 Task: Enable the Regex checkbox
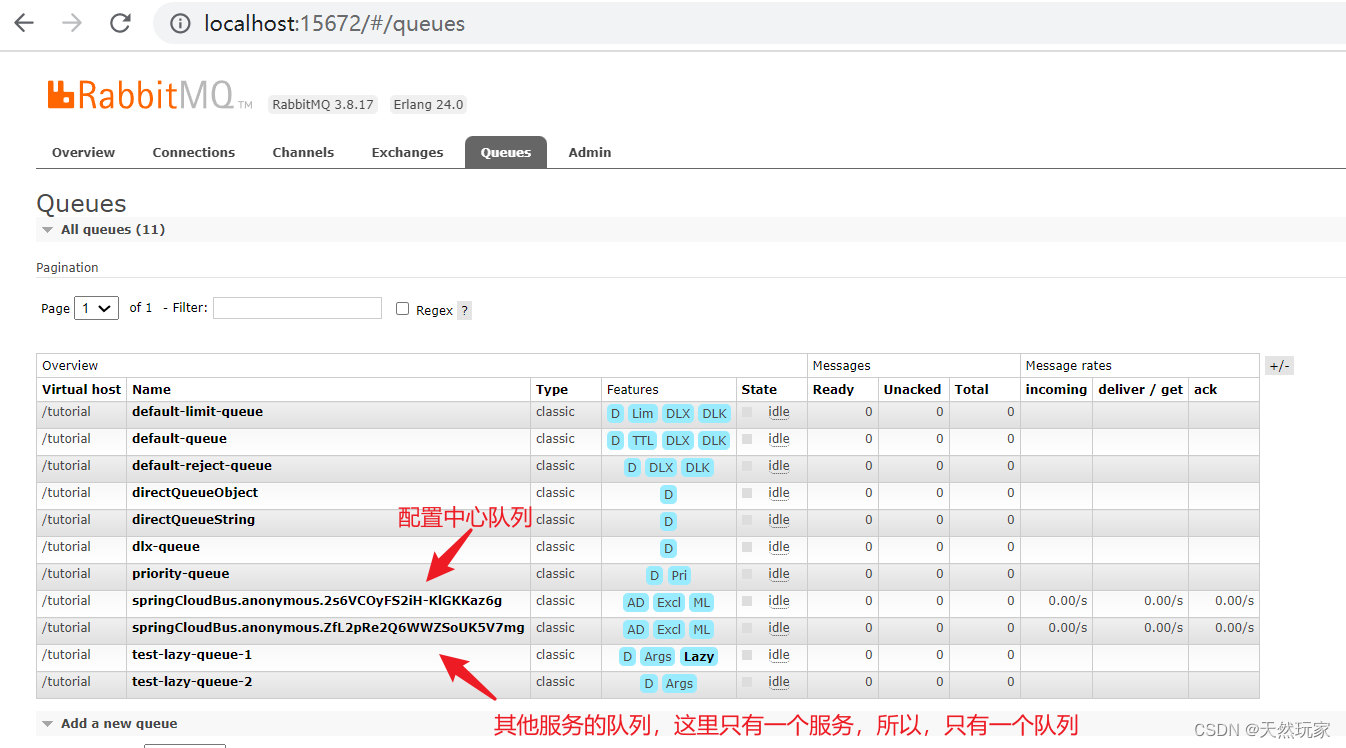(402, 309)
